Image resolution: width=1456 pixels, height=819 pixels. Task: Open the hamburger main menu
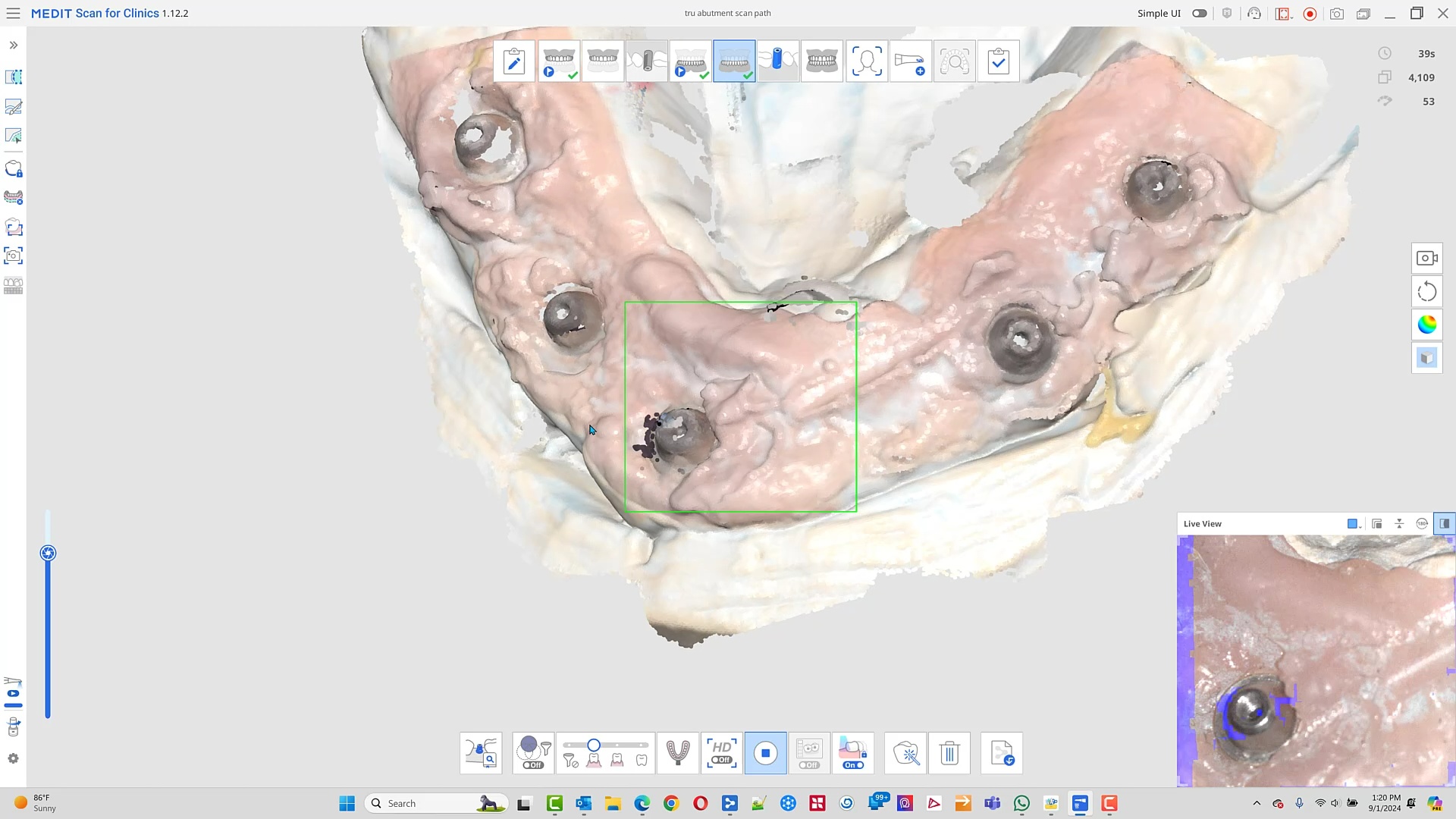(13, 13)
